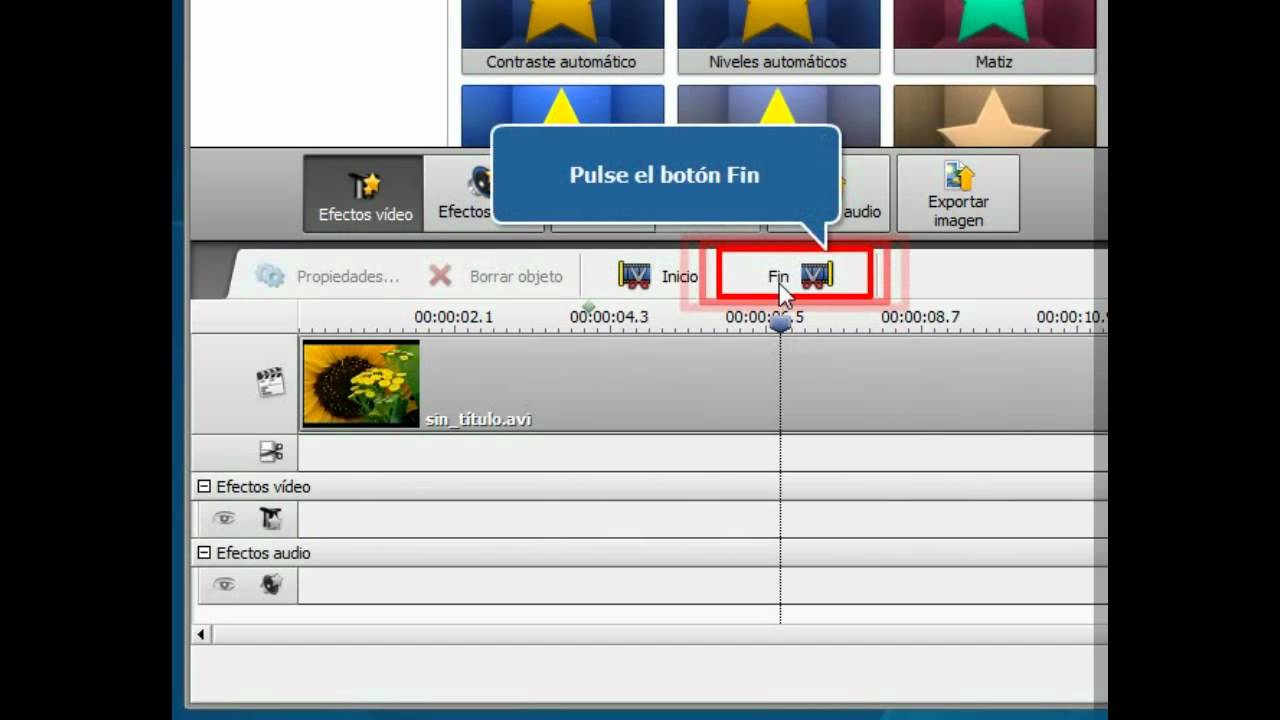Open the Efectos vídeo tab
Image resolution: width=1280 pixels, height=720 pixels.
364,193
